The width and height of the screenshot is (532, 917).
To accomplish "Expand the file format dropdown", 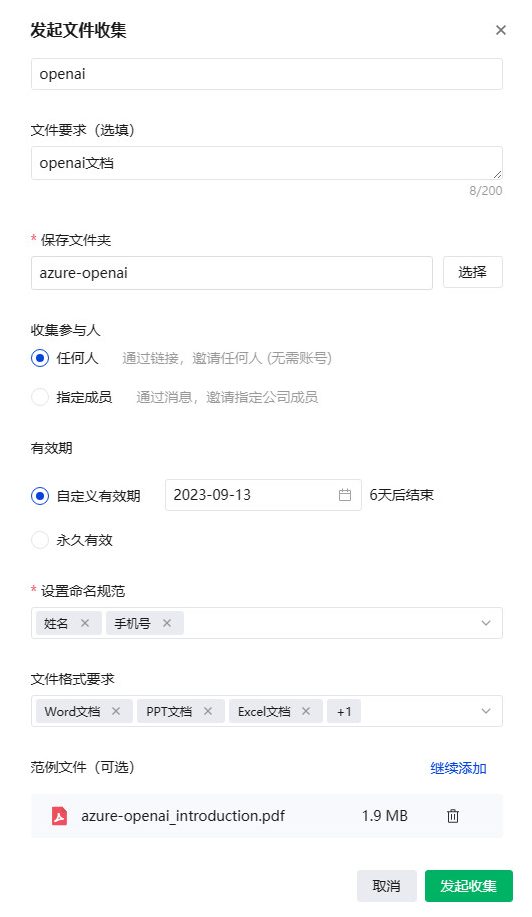I will pyautogui.click(x=486, y=711).
